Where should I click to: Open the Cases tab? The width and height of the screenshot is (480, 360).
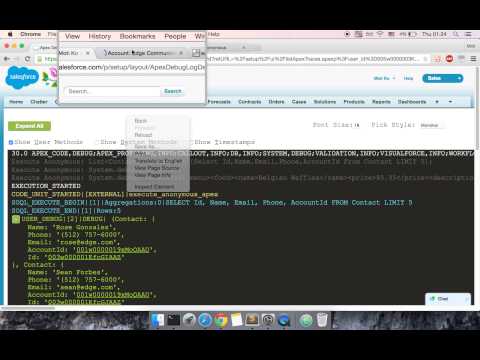pos(299,102)
